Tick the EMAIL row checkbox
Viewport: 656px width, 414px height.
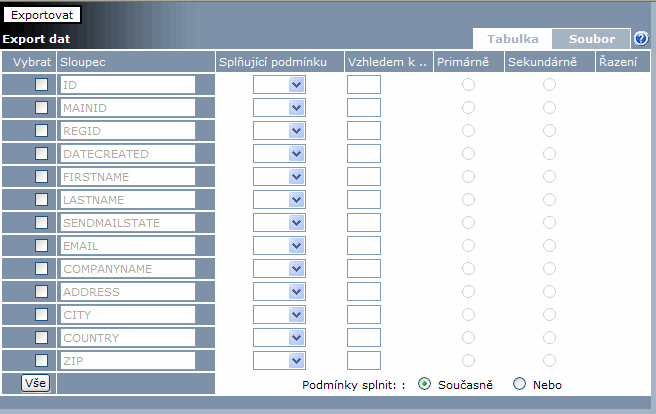point(41,245)
